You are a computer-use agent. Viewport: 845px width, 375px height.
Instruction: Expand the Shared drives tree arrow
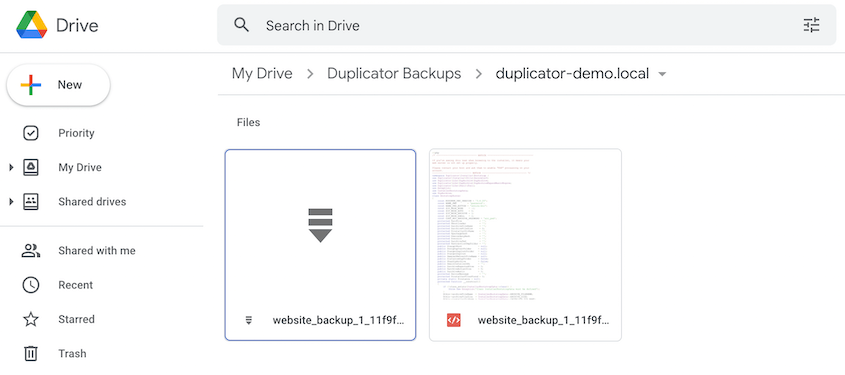[x=11, y=202]
